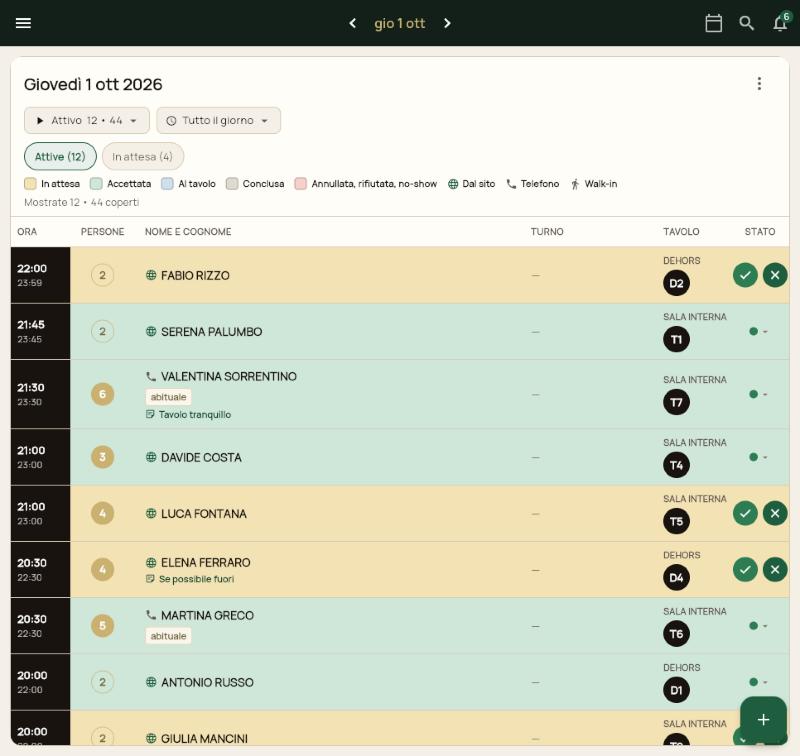The image size is (800, 756).
Task: Click the Accettata legend color swatch
Action: click(x=96, y=184)
